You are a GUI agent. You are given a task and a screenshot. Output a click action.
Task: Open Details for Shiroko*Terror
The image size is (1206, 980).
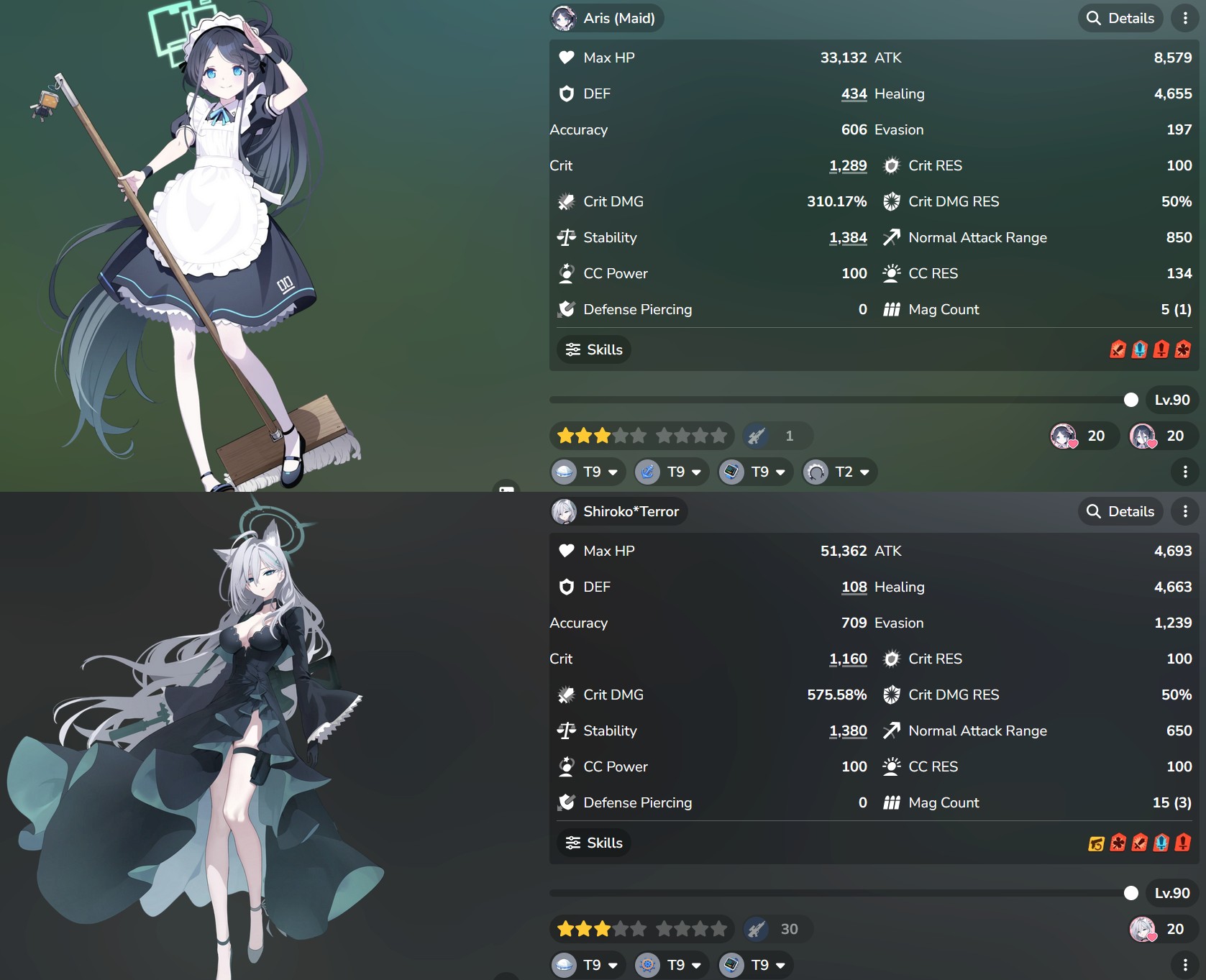click(x=1120, y=511)
